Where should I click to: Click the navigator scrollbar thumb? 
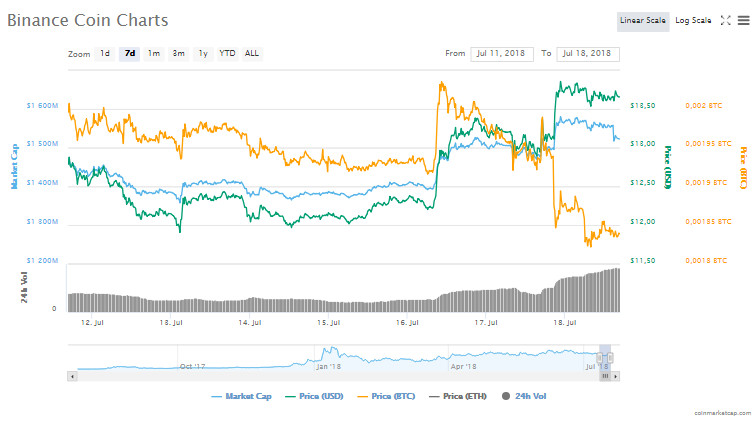[x=605, y=376]
